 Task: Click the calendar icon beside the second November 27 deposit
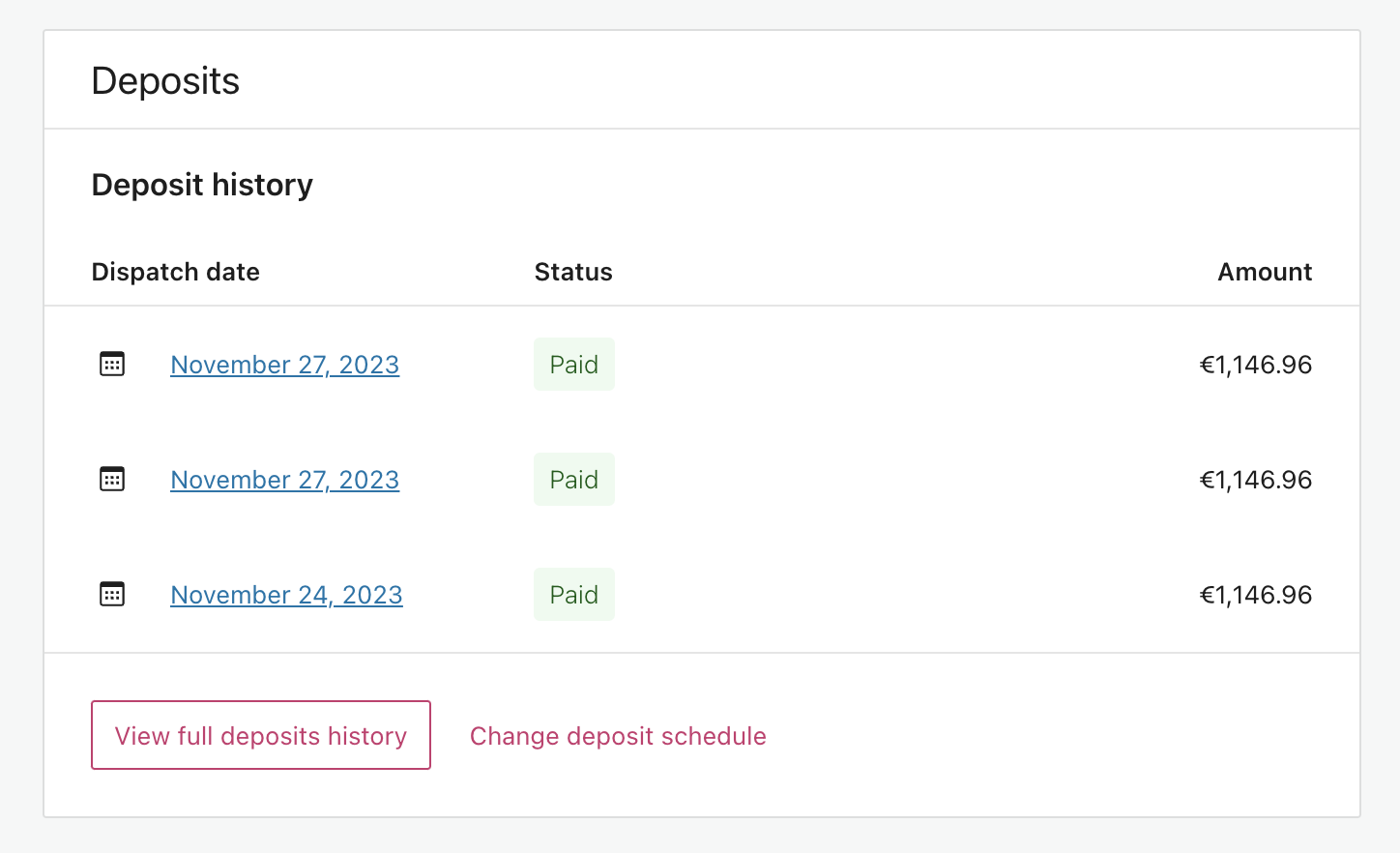(x=112, y=479)
